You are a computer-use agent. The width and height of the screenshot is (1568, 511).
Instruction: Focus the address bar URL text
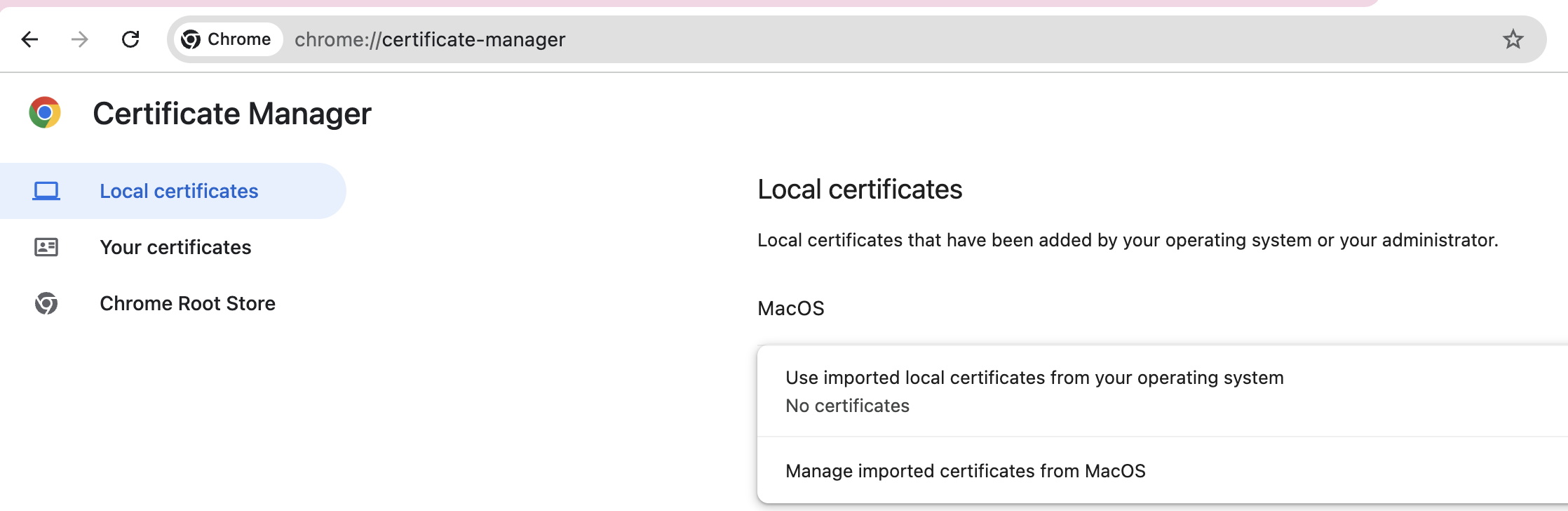tap(430, 39)
